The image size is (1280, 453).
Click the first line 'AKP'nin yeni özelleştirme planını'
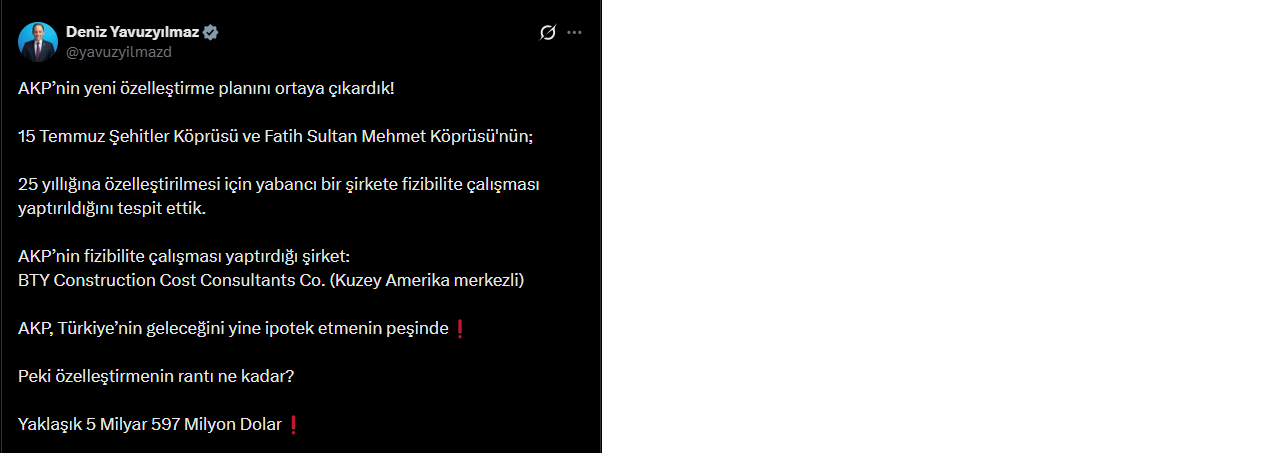click(x=206, y=88)
